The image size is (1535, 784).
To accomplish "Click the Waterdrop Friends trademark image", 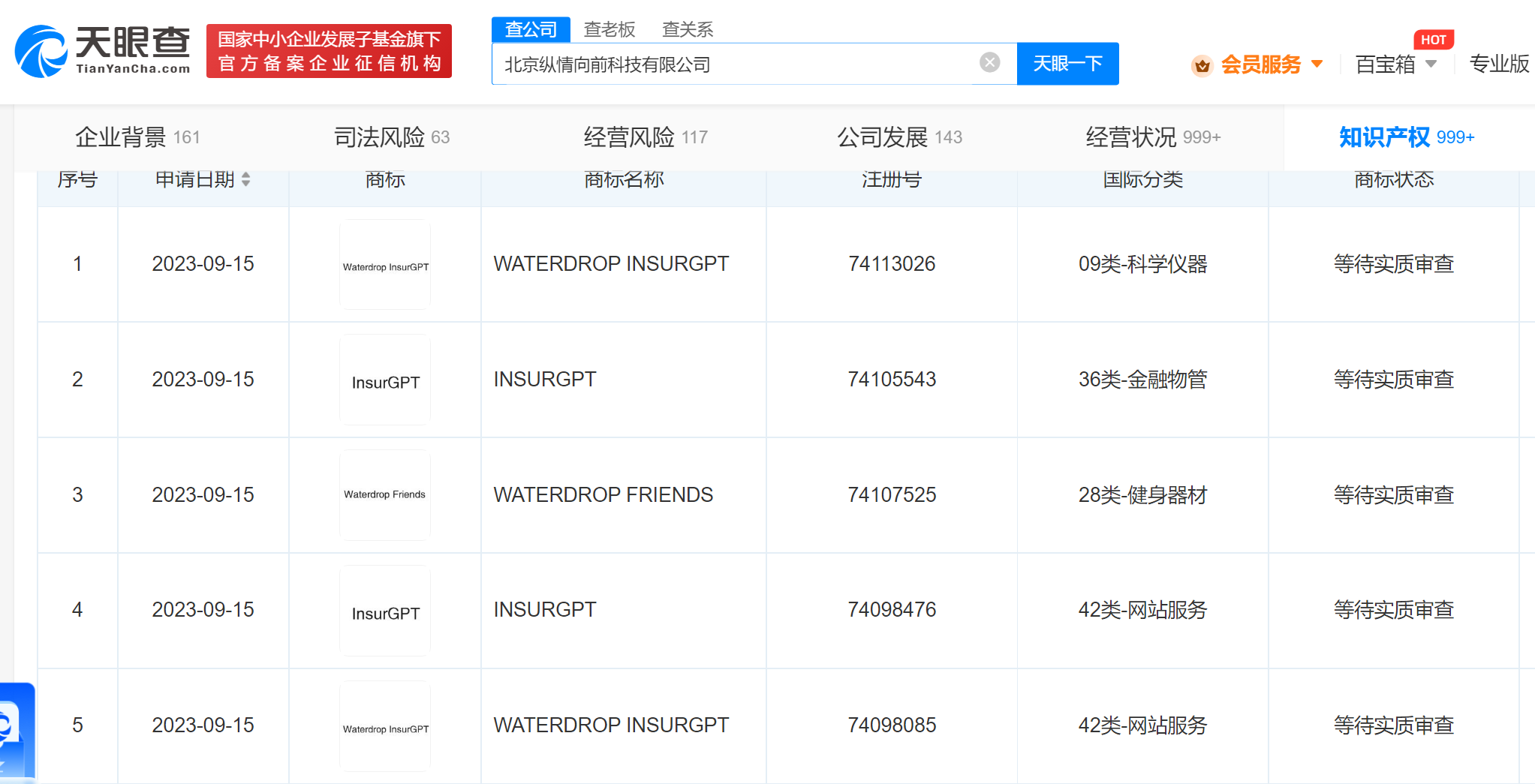I will 385,494.
